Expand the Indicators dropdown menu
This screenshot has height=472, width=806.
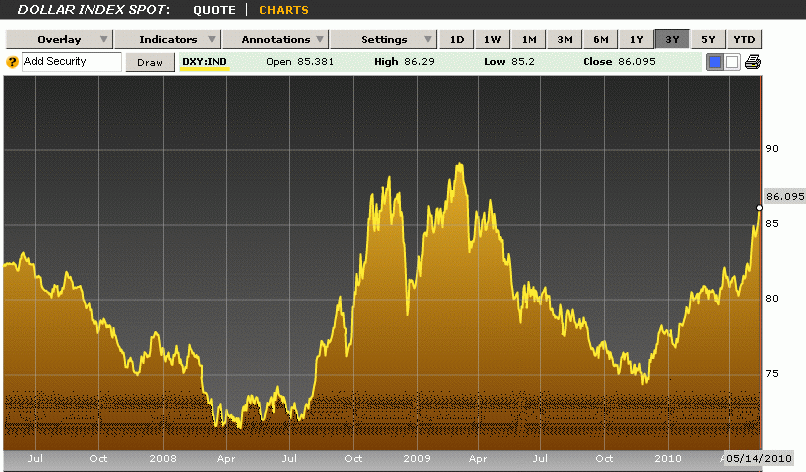tap(167, 40)
